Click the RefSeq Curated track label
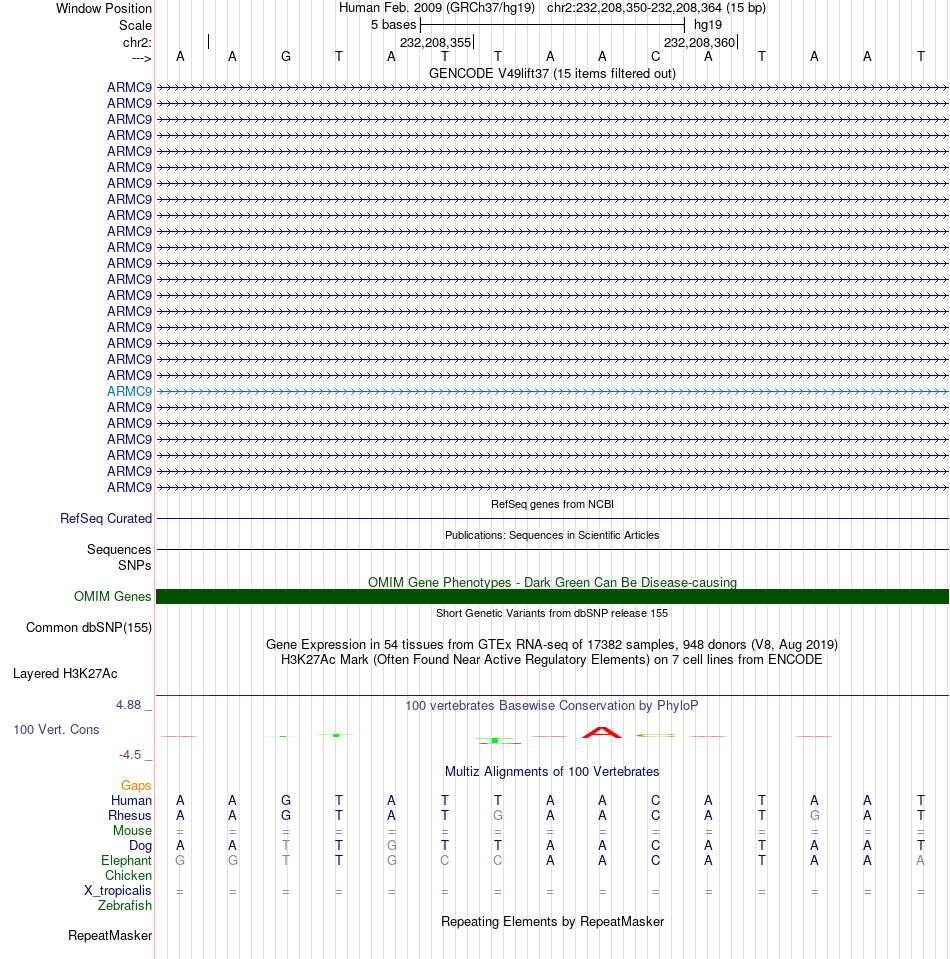The height and width of the screenshot is (959, 950). tap(106, 519)
